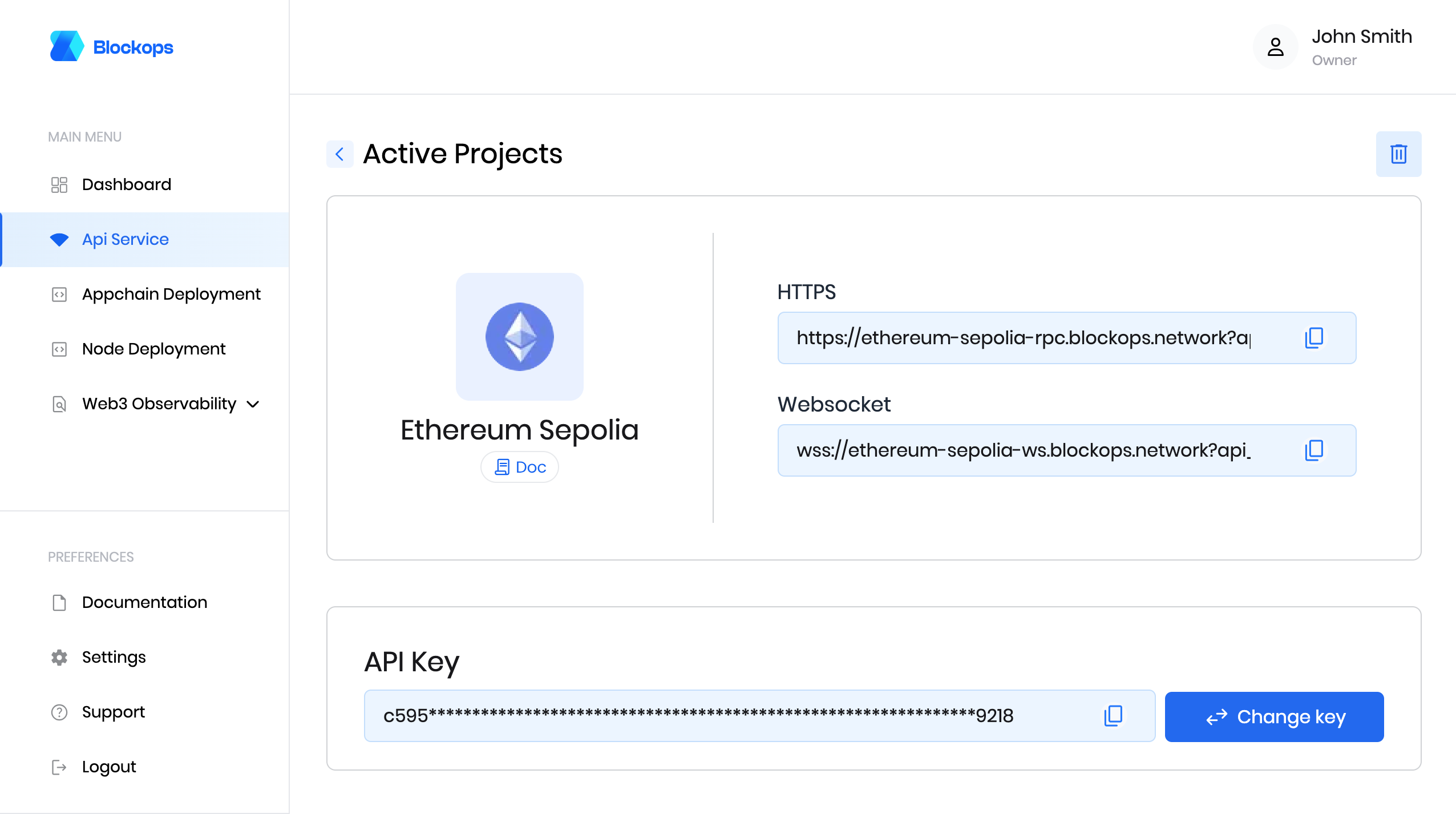Click the Web3 Observability chevron arrow
Screen dimensions: 1456x814
(x=253, y=404)
